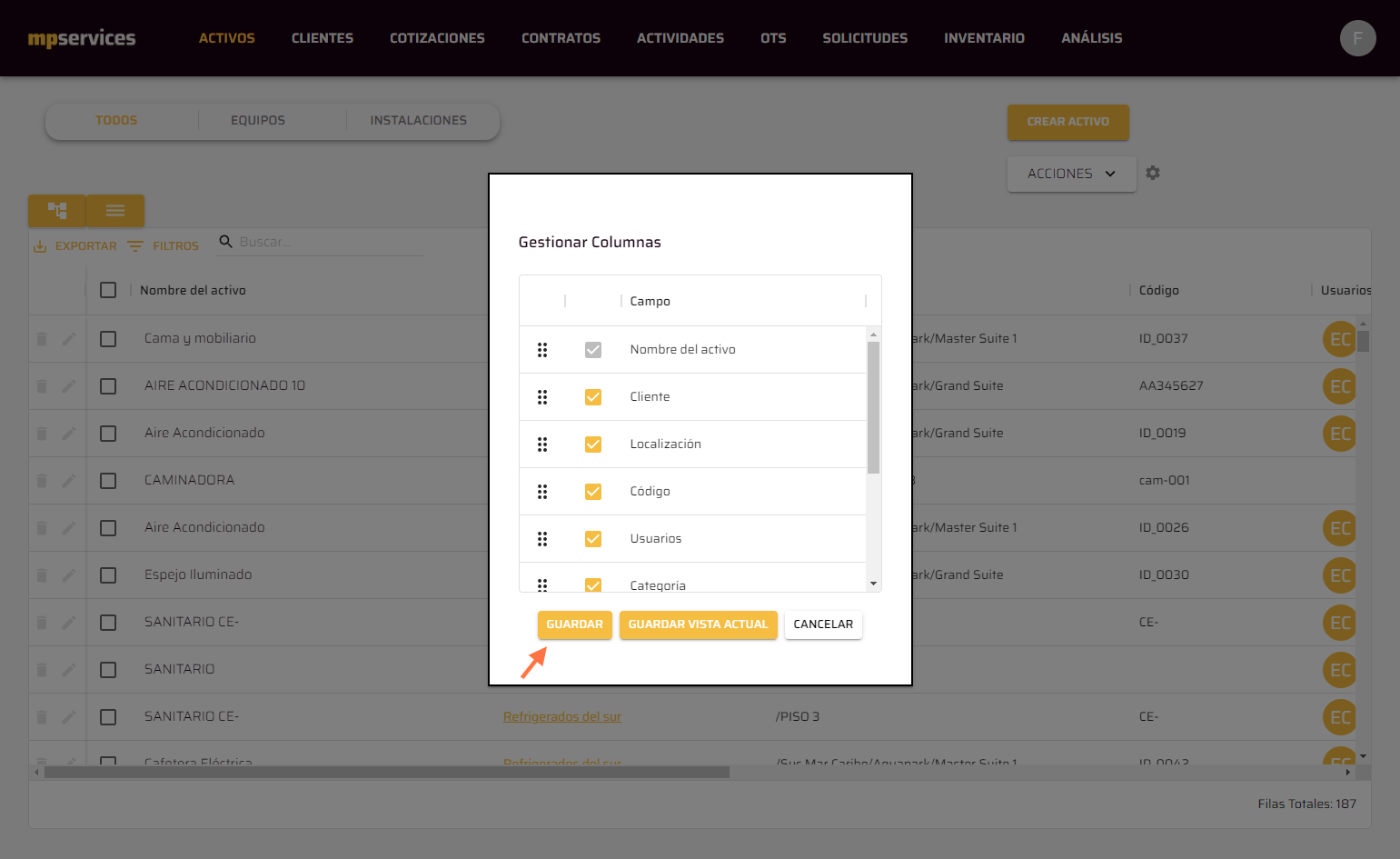Image resolution: width=1400 pixels, height=859 pixels.
Task: Click the dialog vertical scrollbar thumb
Action: pyautogui.click(x=873, y=407)
